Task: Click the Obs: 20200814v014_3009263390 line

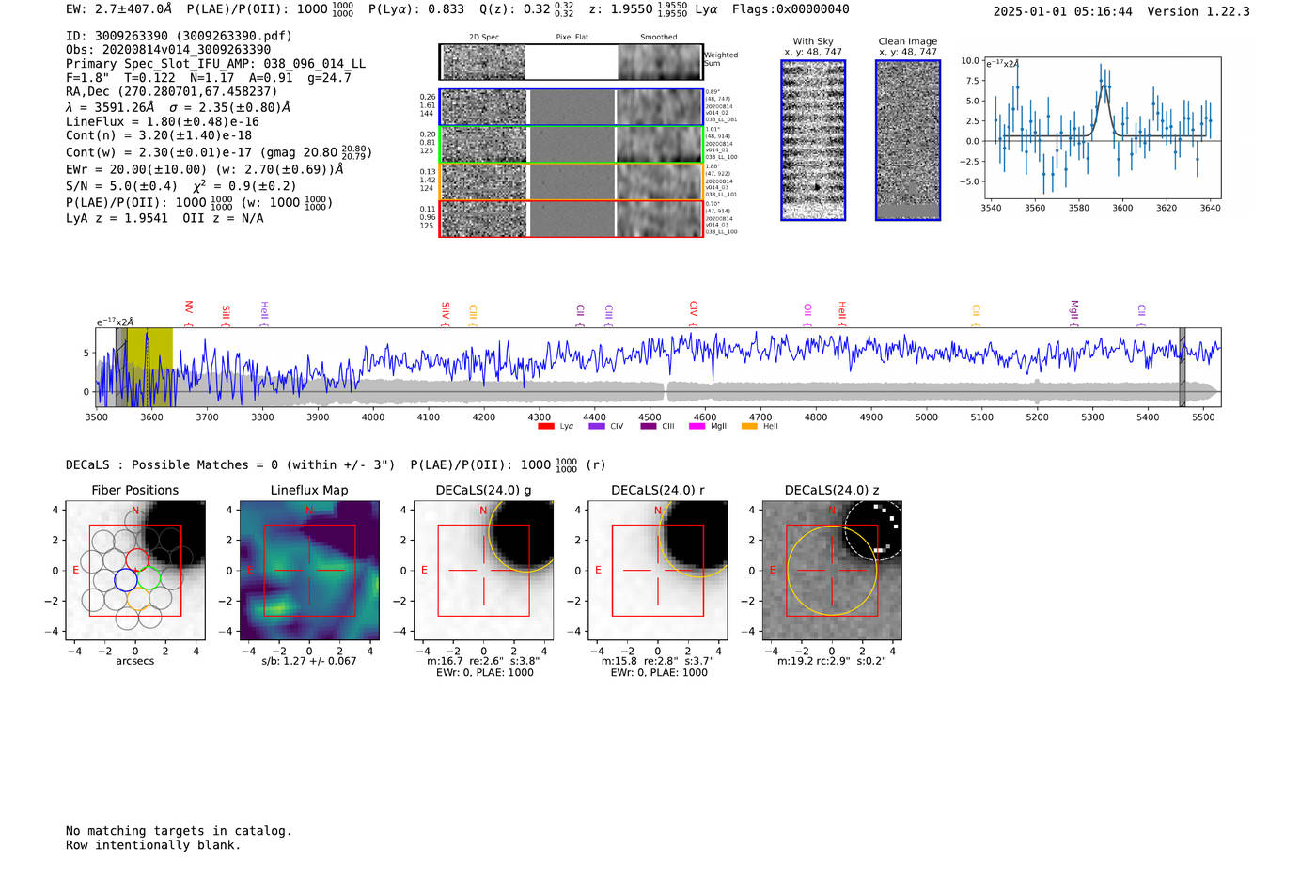Action: (168, 50)
